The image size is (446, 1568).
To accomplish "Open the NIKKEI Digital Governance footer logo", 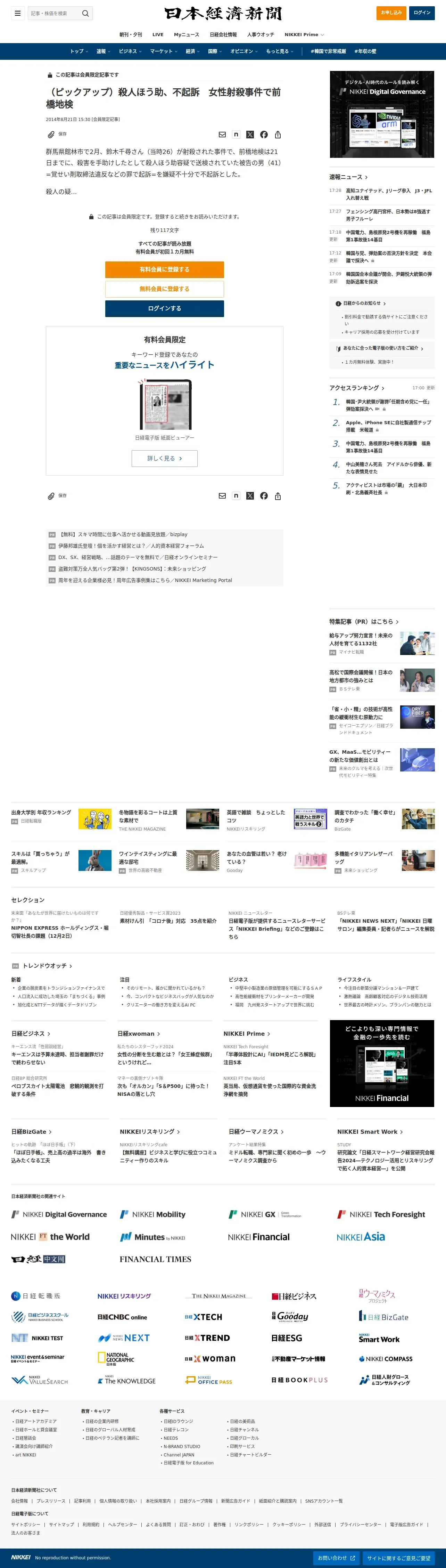I will click(59, 1214).
